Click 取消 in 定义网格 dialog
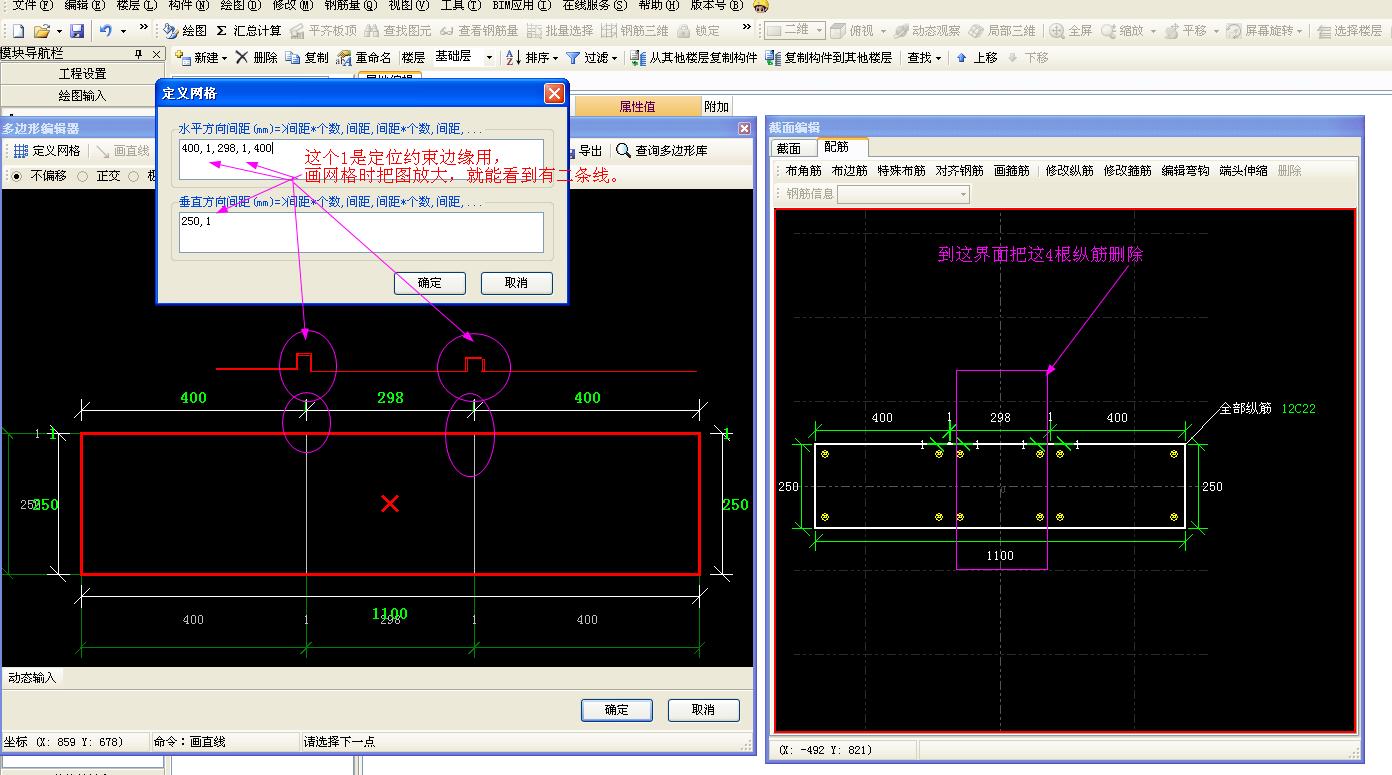This screenshot has width=1392, height=775. [517, 283]
